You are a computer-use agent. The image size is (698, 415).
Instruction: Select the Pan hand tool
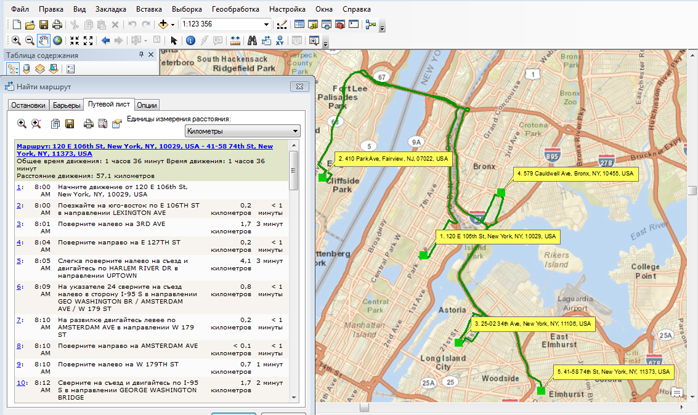[x=44, y=41]
